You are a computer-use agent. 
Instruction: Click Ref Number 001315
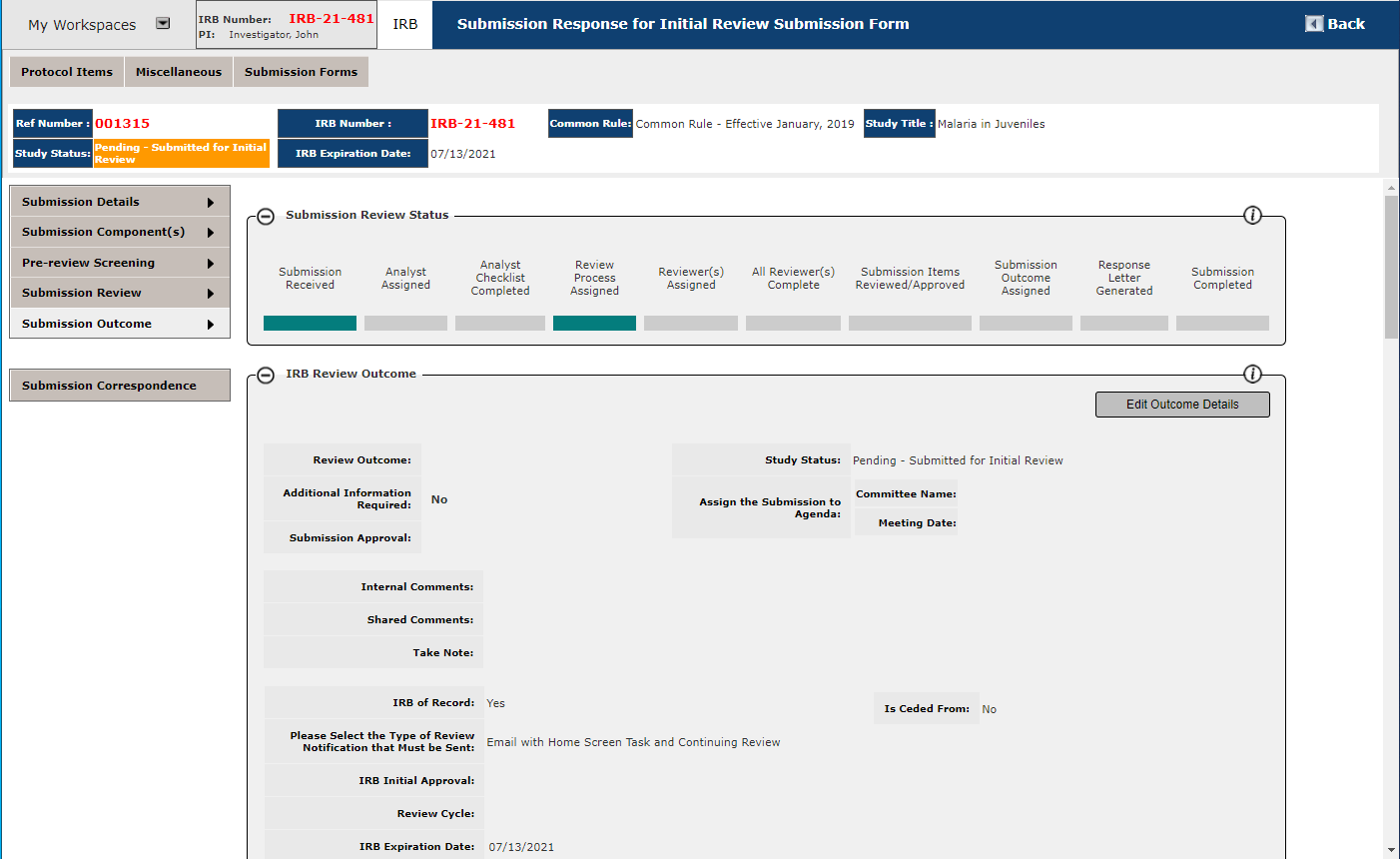point(123,124)
